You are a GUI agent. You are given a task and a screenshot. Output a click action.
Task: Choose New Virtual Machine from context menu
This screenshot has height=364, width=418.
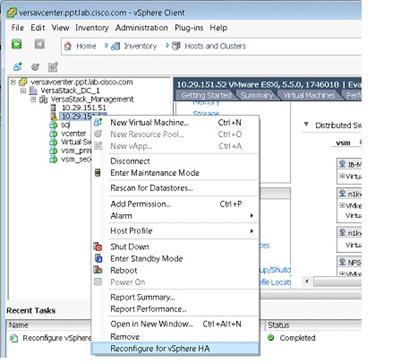[x=175, y=122]
